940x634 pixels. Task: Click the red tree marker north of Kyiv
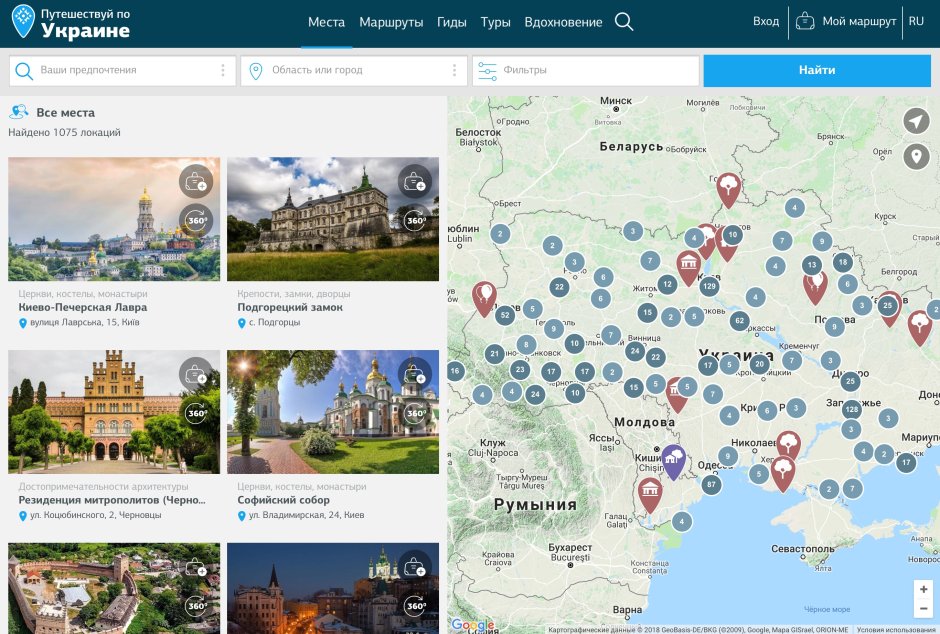coord(728,190)
